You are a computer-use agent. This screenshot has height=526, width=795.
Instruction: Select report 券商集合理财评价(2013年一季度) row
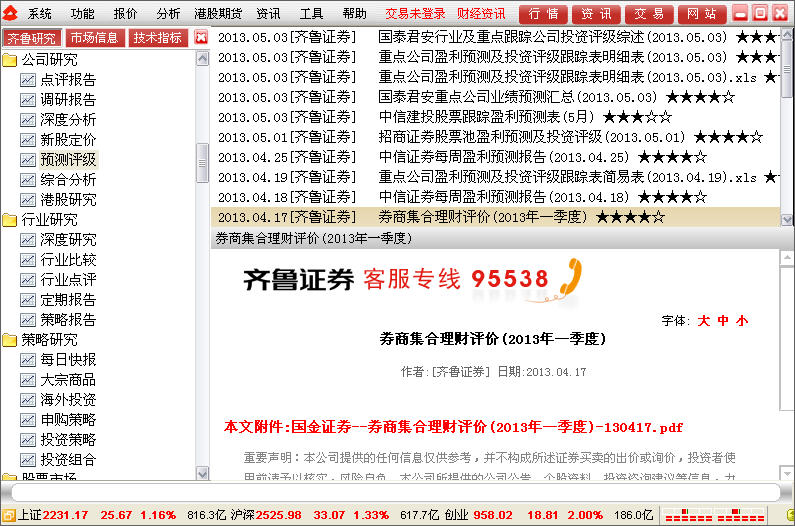click(495, 217)
